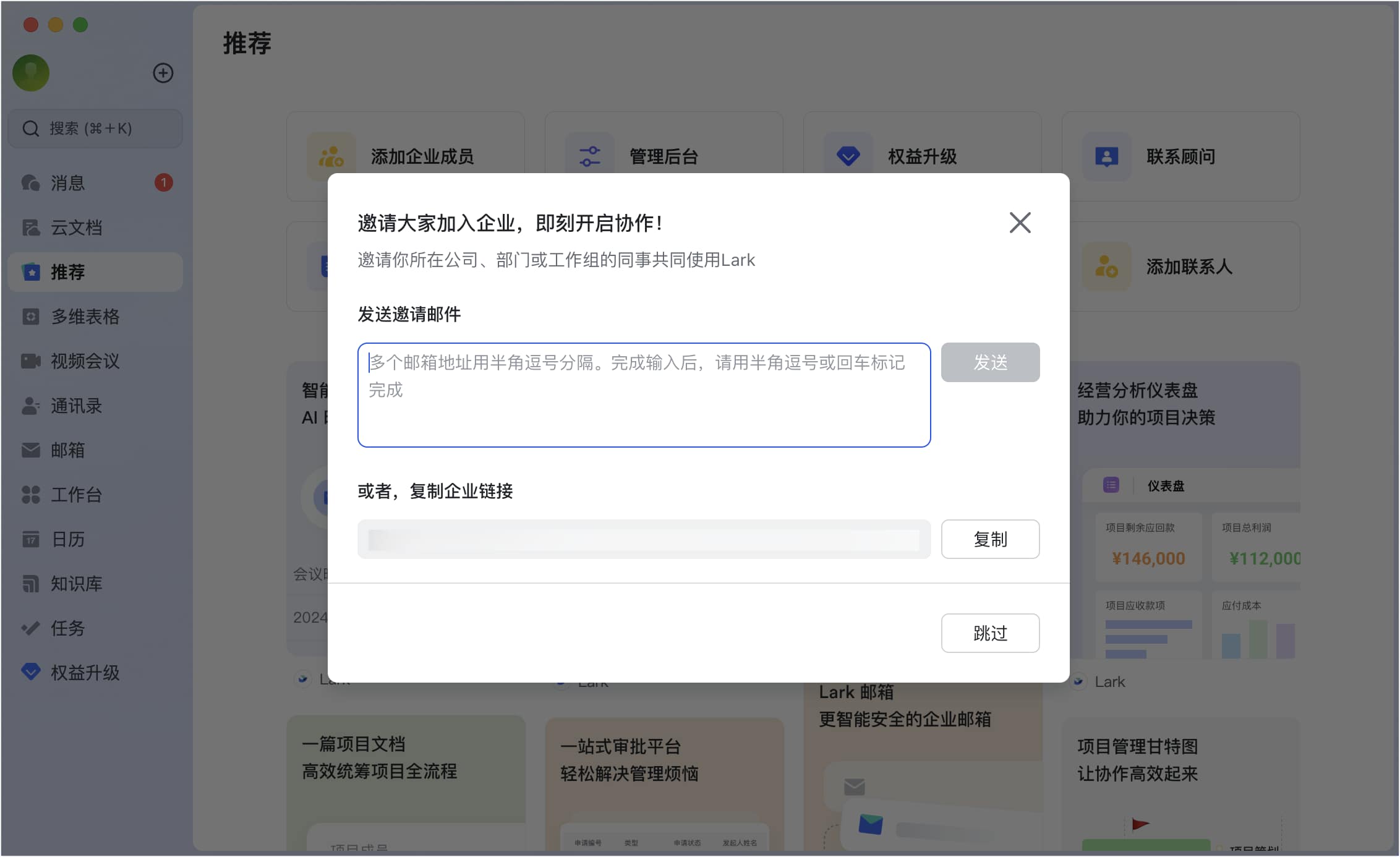This screenshot has height=857, width=1400.
Task: Open Calendar (日历) in sidebar
Action: point(67,539)
